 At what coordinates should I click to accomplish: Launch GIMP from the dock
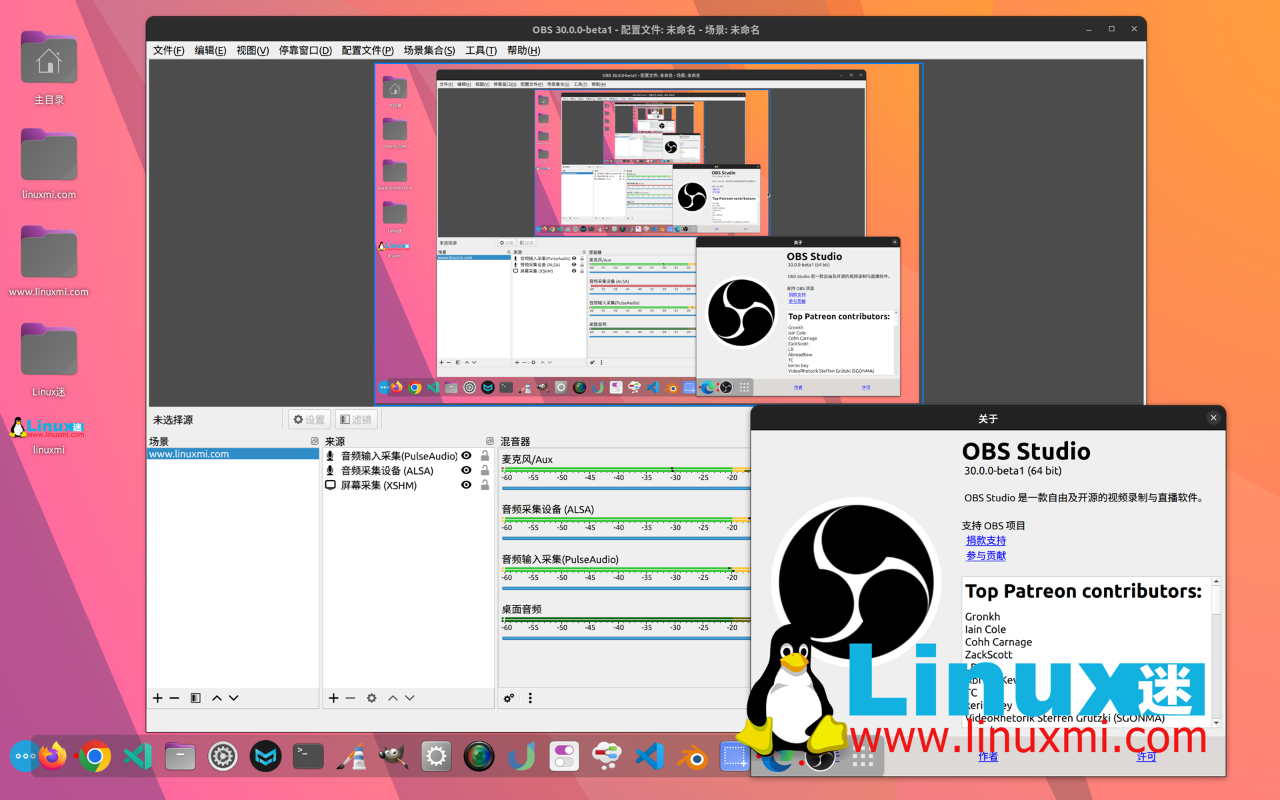[x=393, y=757]
